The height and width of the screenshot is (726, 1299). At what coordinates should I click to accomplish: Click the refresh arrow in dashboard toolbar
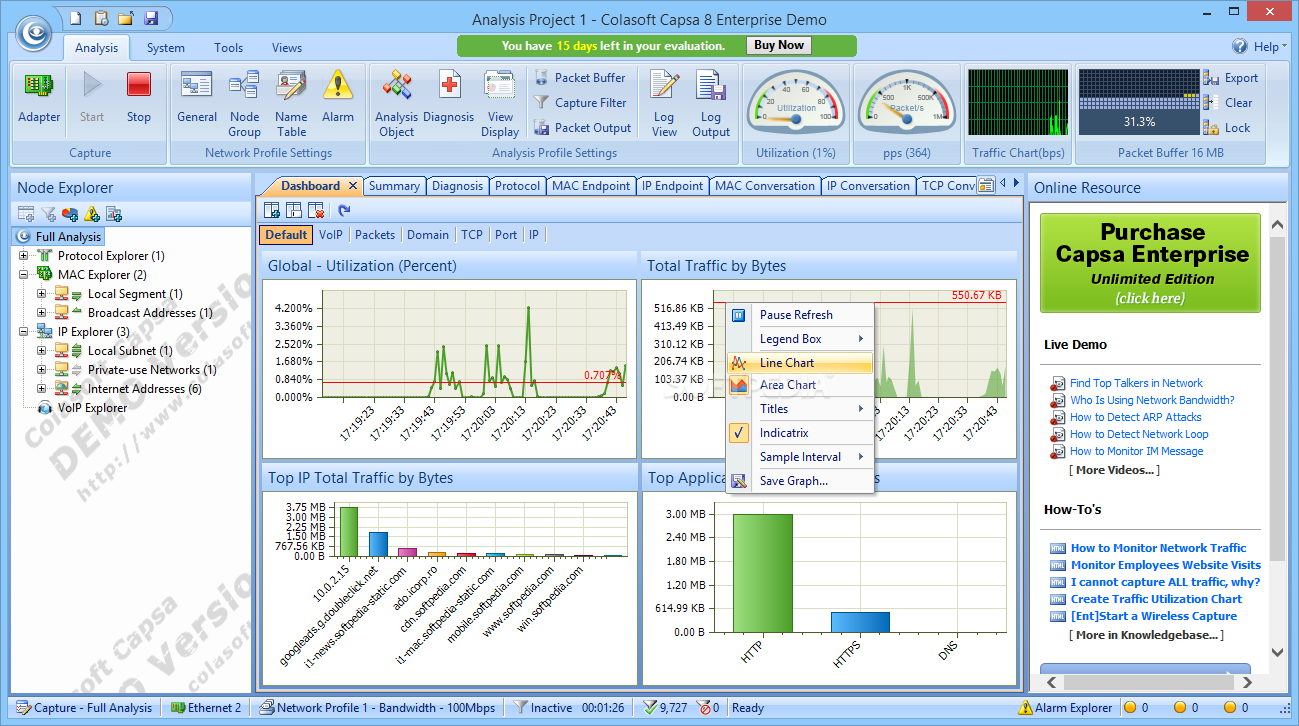pyautogui.click(x=344, y=210)
